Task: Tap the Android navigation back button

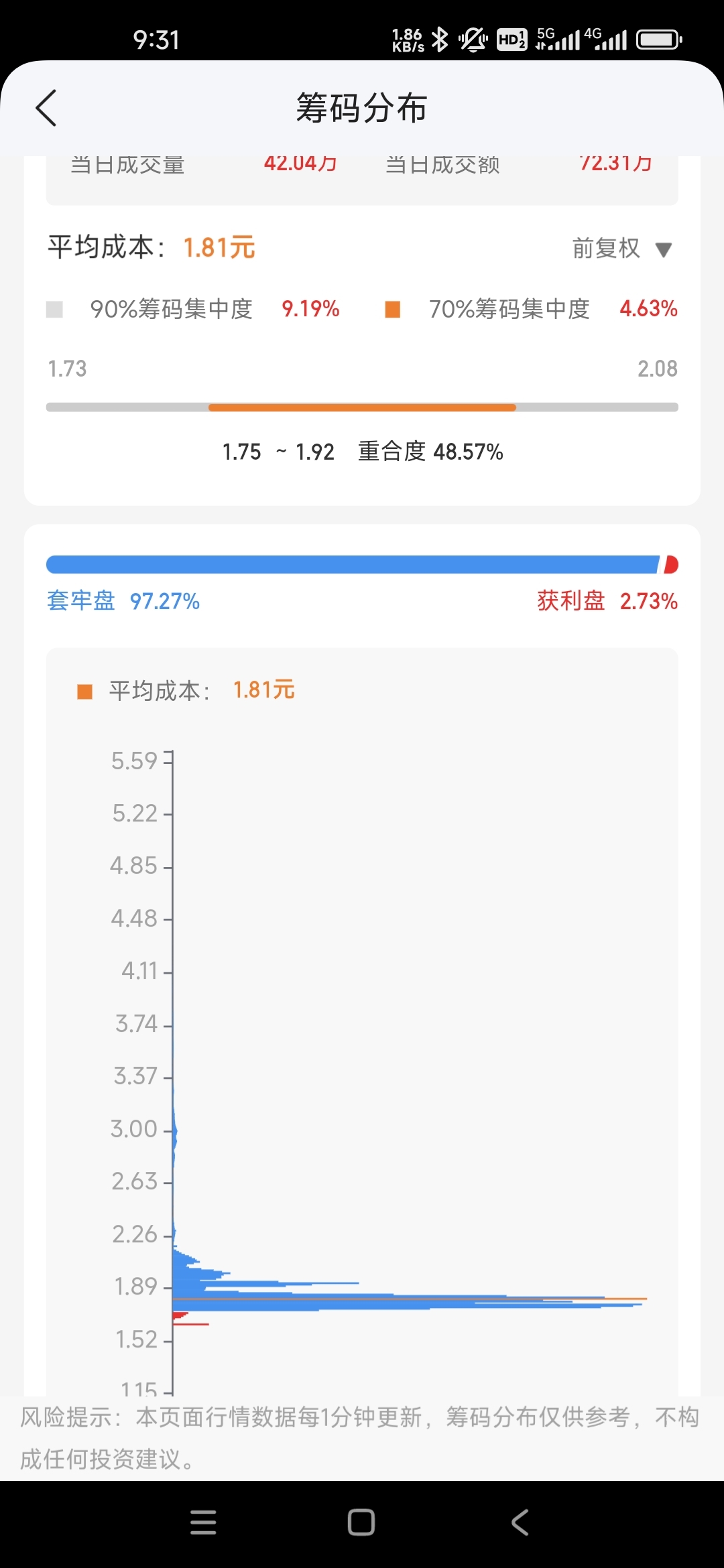Action: (520, 1522)
